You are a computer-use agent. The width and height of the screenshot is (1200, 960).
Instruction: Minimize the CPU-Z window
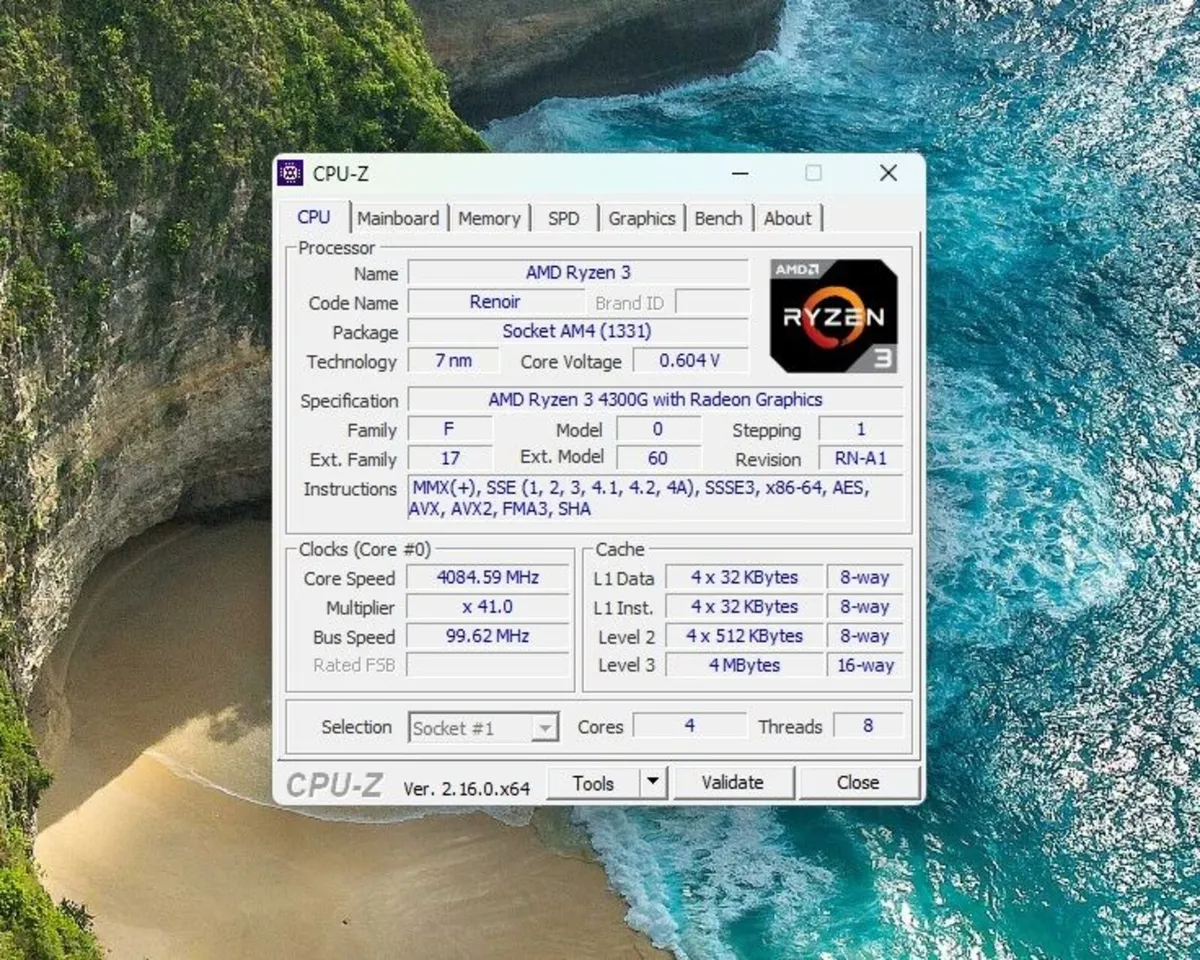pos(740,173)
